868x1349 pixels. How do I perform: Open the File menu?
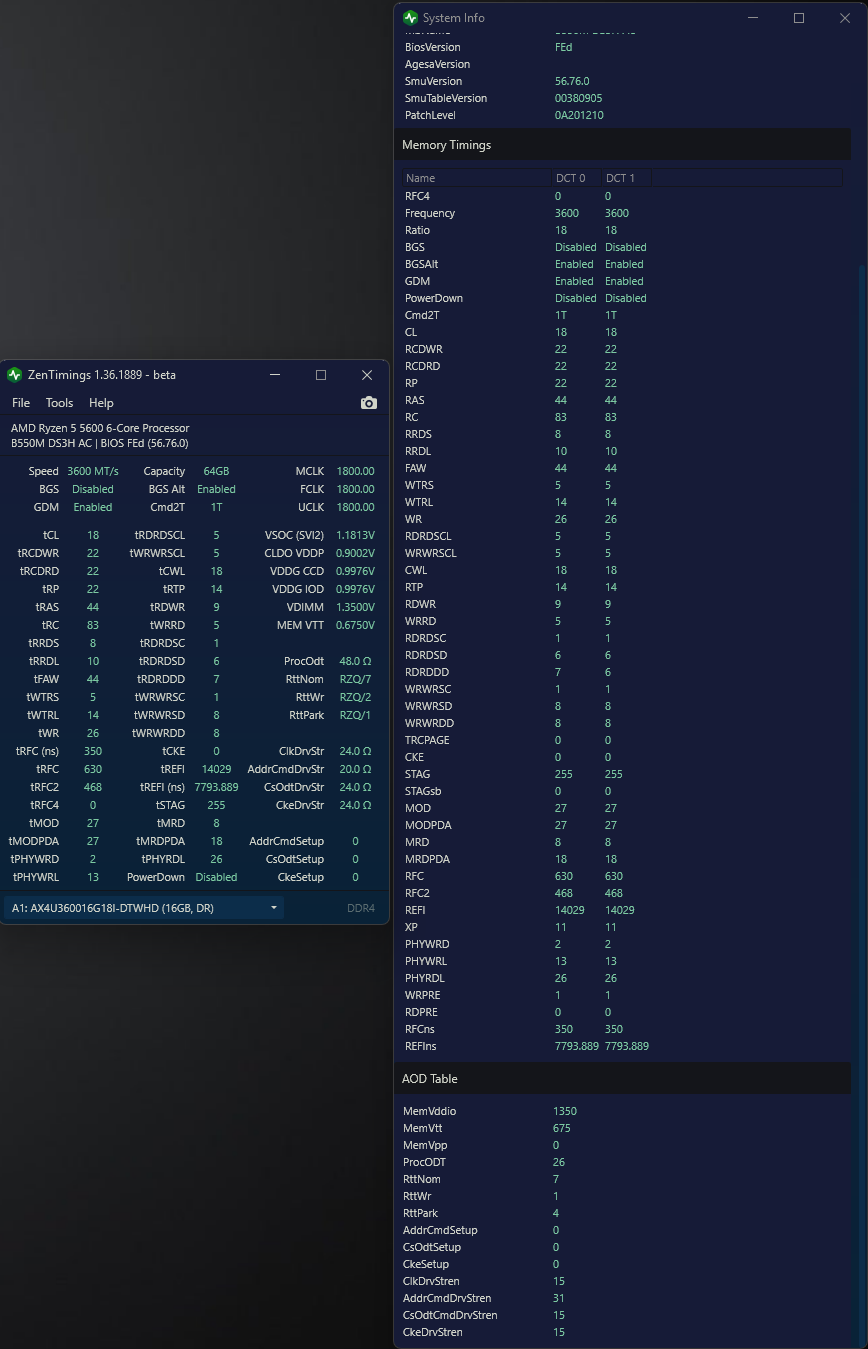pos(20,403)
